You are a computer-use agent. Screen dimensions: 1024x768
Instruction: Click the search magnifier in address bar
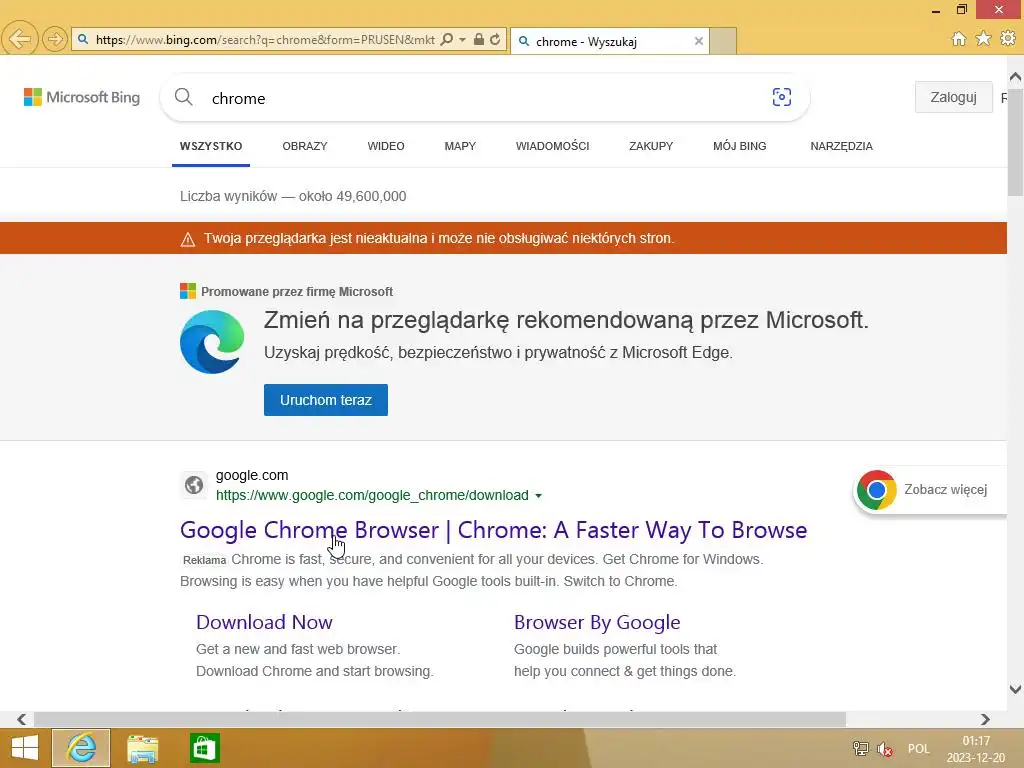(447, 40)
